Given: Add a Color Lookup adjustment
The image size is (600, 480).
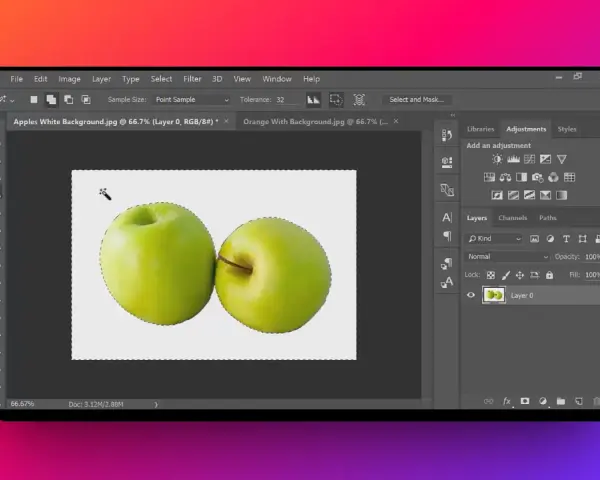Looking at the screenshot, I should pos(569,177).
